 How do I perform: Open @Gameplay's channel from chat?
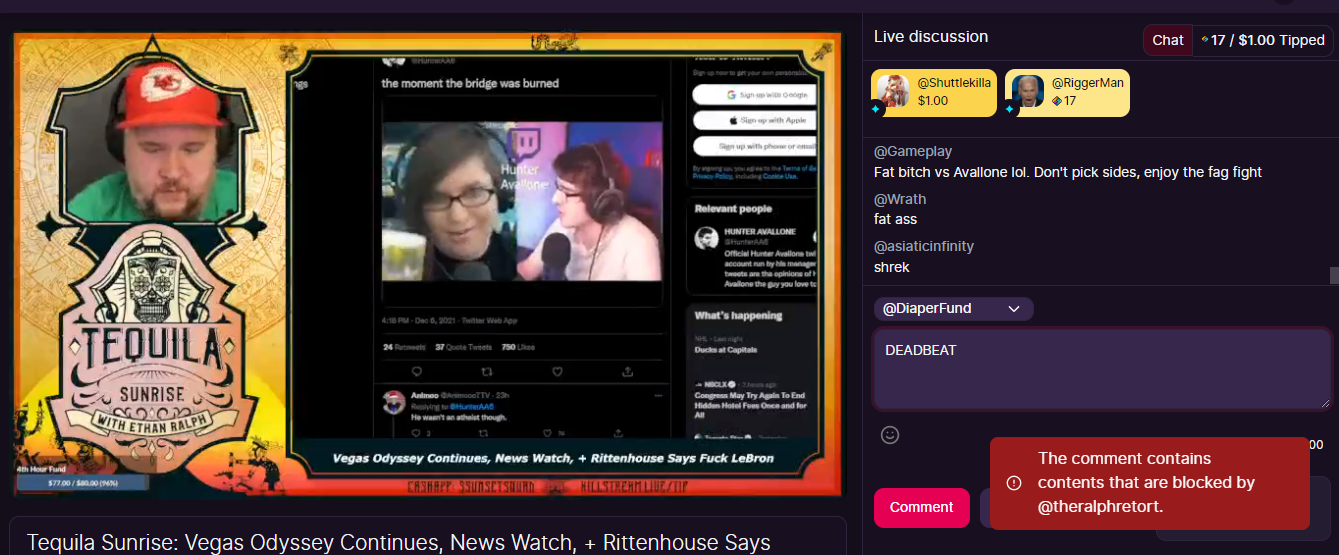913,152
